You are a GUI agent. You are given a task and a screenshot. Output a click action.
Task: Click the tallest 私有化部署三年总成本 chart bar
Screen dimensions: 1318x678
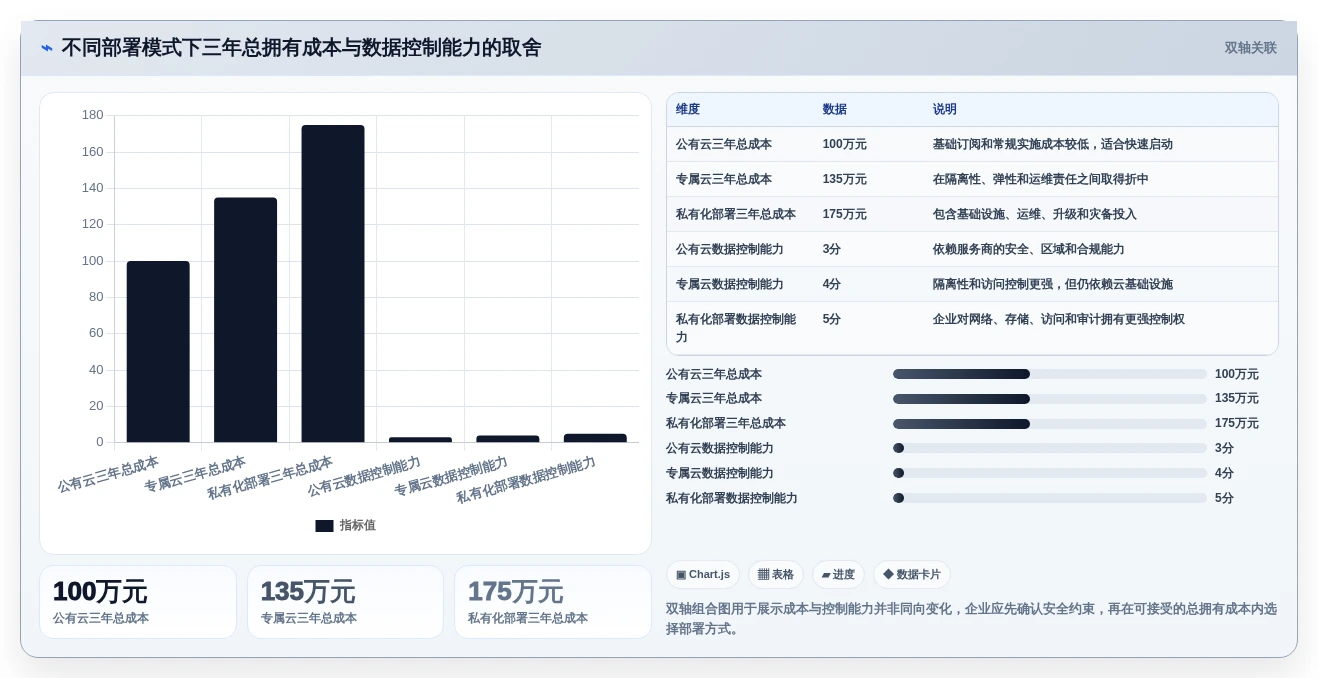click(x=333, y=283)
